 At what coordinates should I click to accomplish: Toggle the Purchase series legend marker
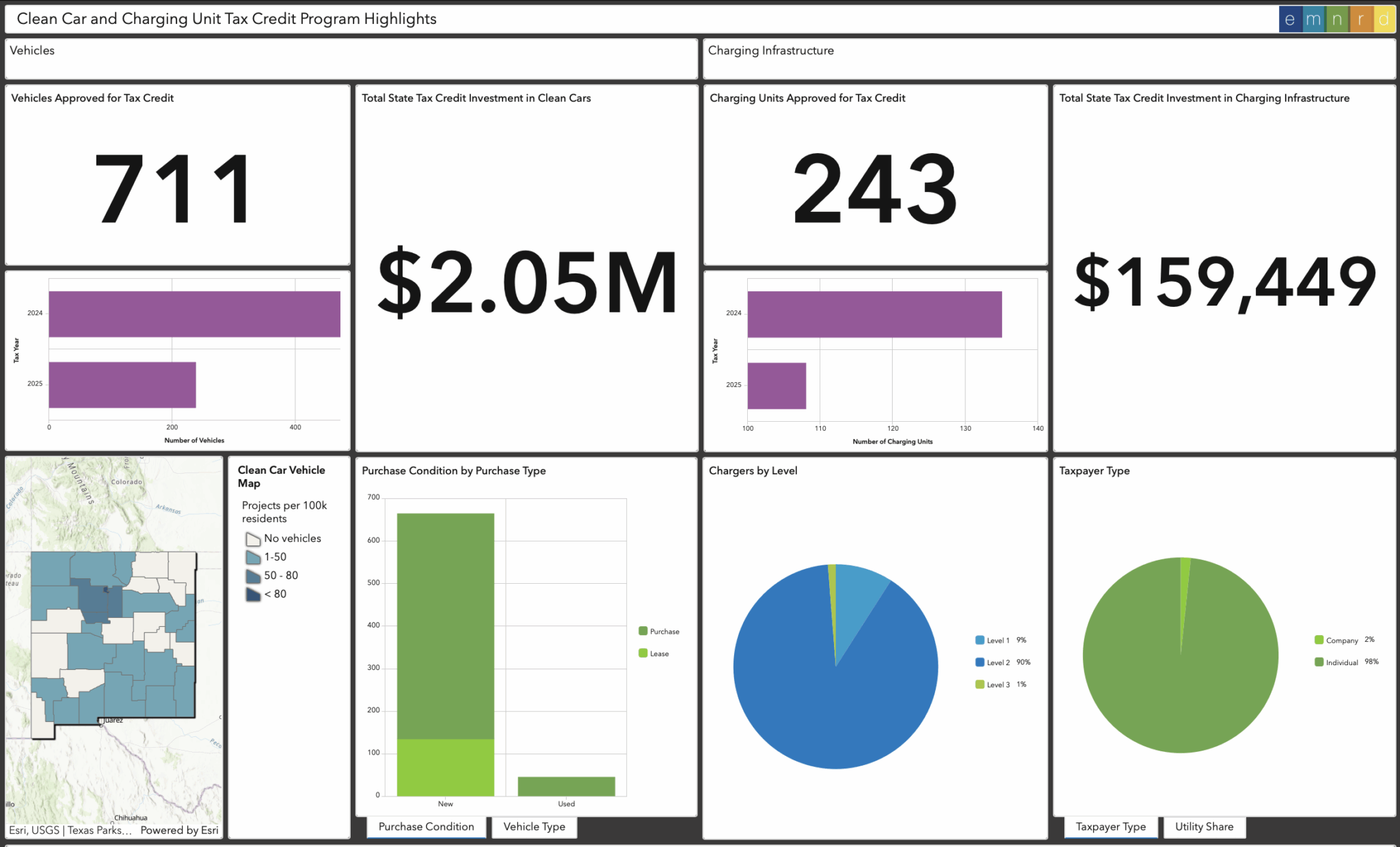(643, 631)
